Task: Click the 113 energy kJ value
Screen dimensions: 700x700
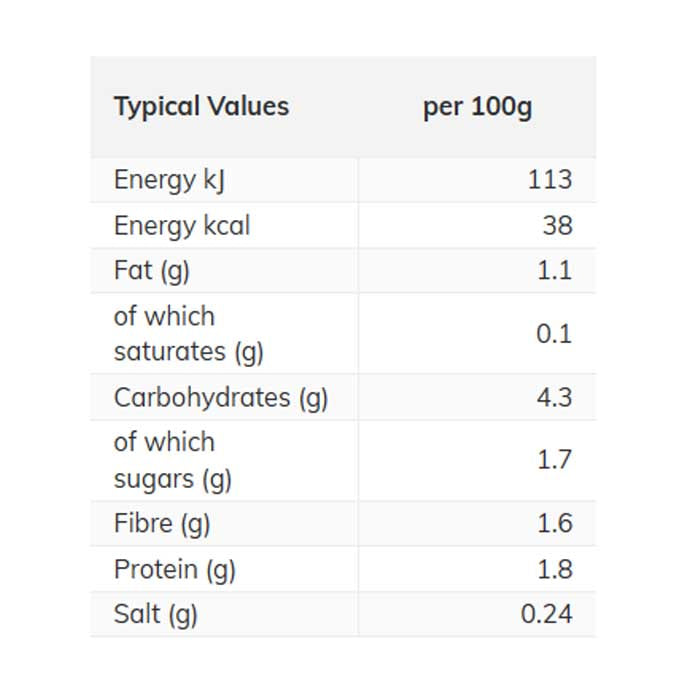Action: 549,180
